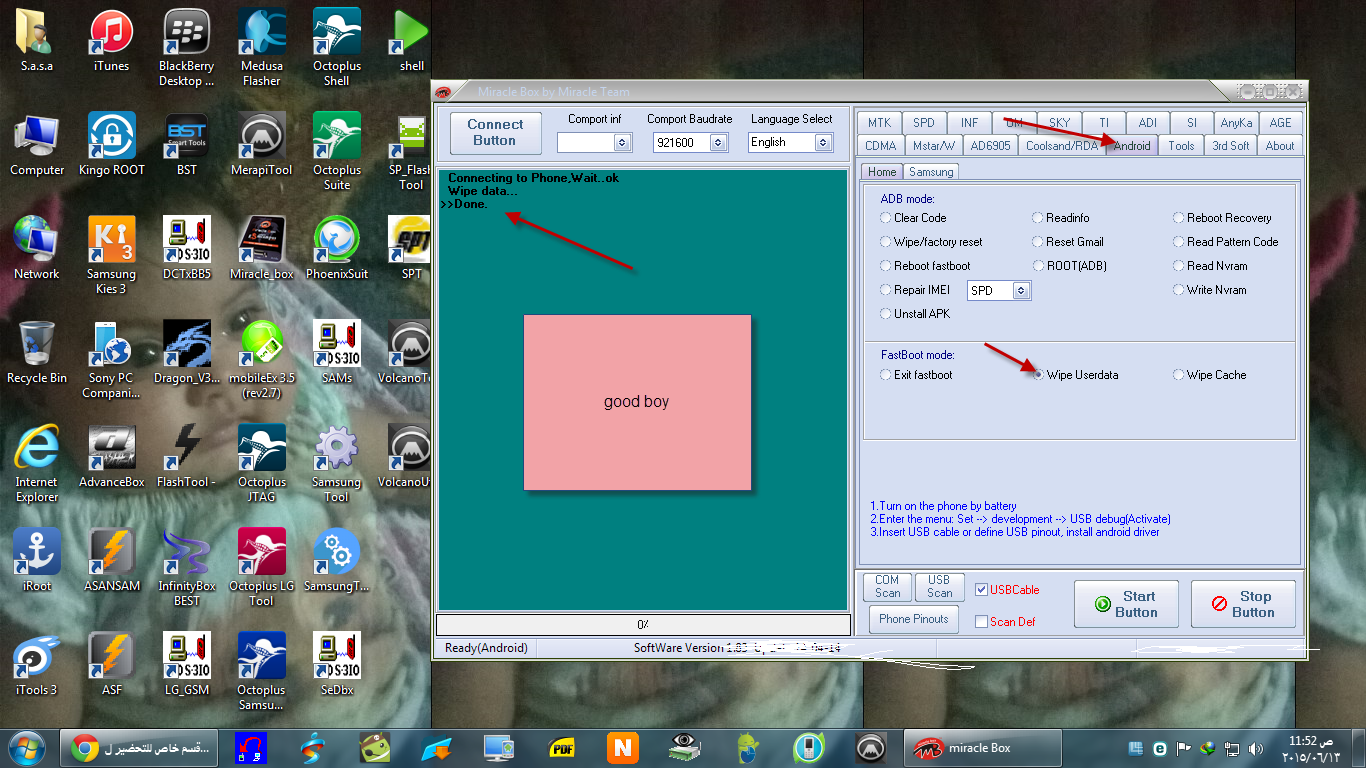The height and width of the screenshot is (768, 1366).
Task: Open LG_GSM desktop icon
Action: [x=187, y=664]
